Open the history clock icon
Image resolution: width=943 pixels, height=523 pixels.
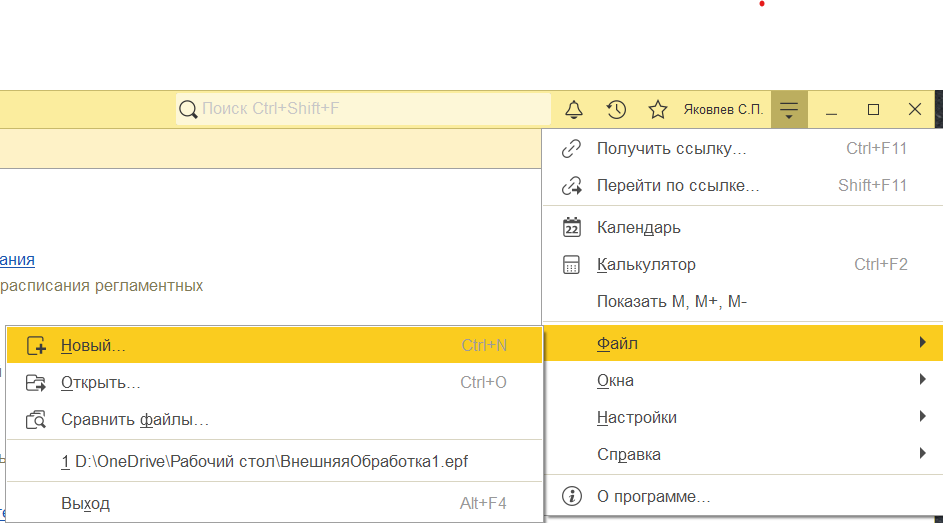click(616, 109)
